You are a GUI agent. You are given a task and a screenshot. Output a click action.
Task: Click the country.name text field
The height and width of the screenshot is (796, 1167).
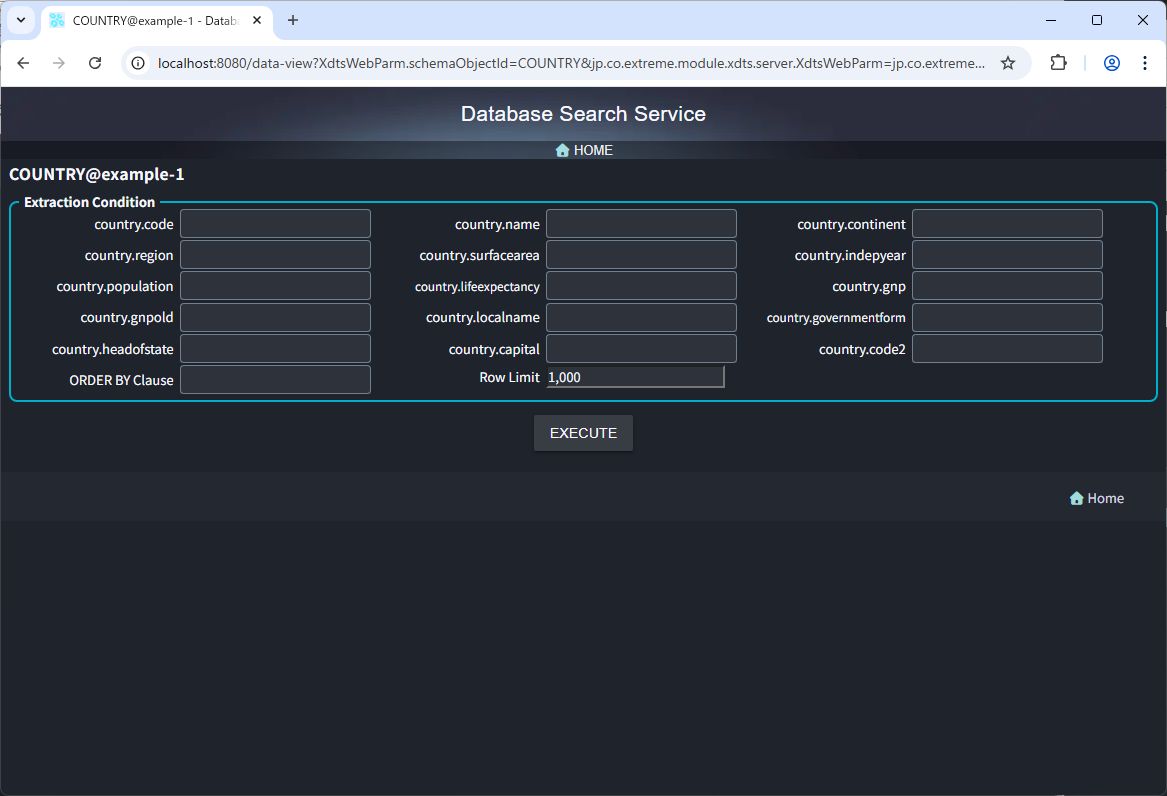coord(641,224)
